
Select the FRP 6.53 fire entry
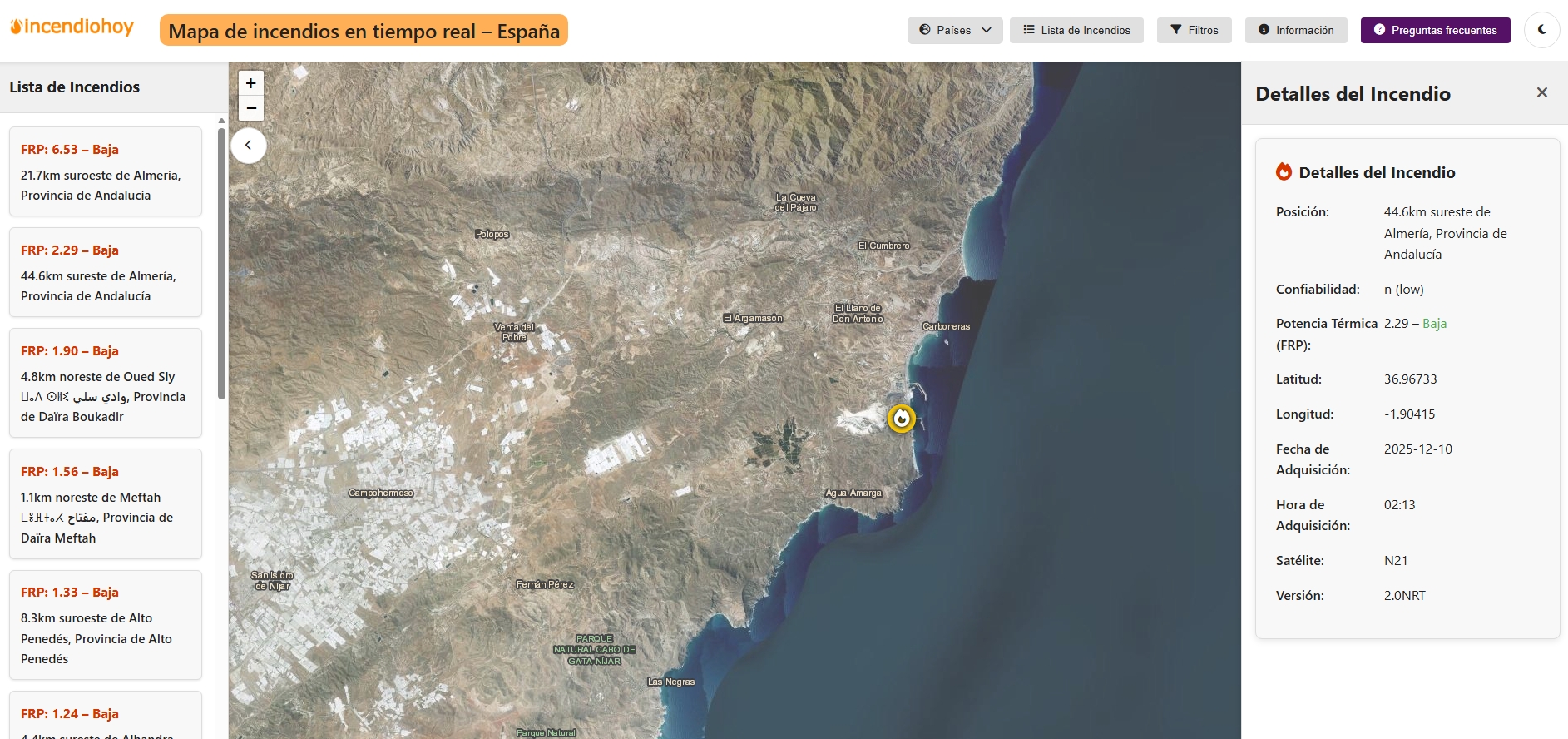(106, 171)
